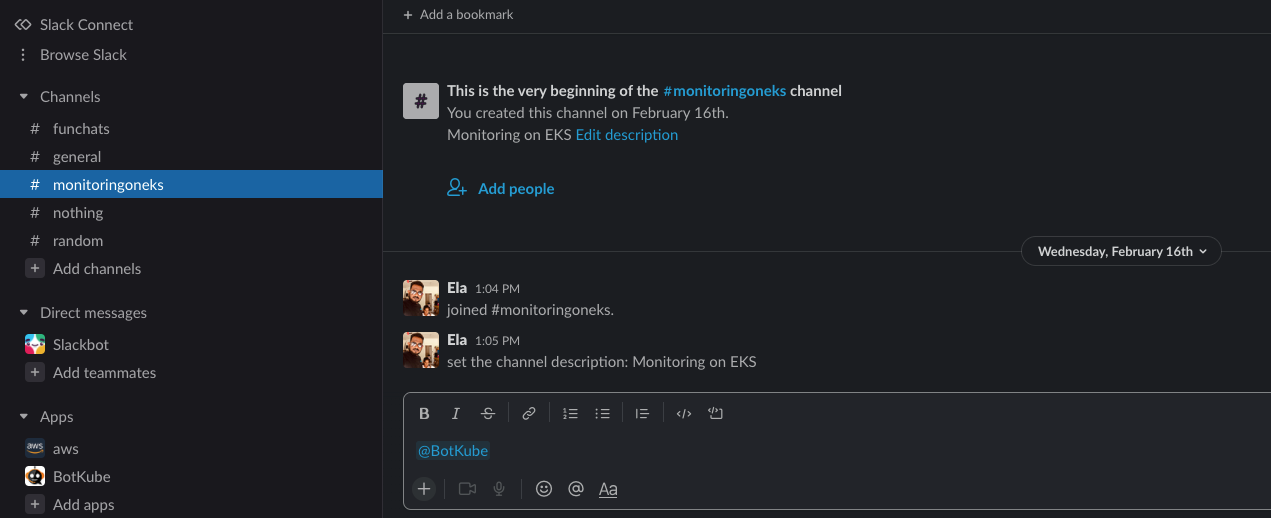
Task: Start an ordered list in composer
Action: click(x=570, y=413)
